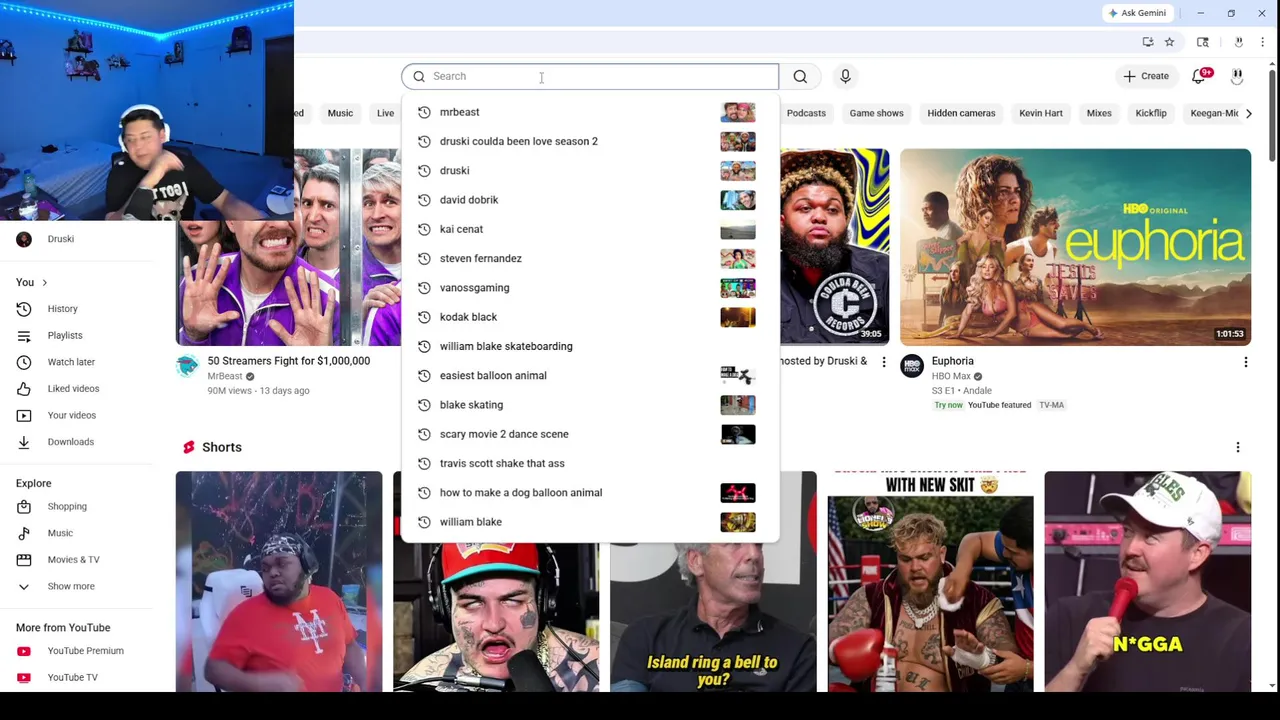Click the MrBeast channel avatar
1280x720 pixels.
[x=187, y=367]
